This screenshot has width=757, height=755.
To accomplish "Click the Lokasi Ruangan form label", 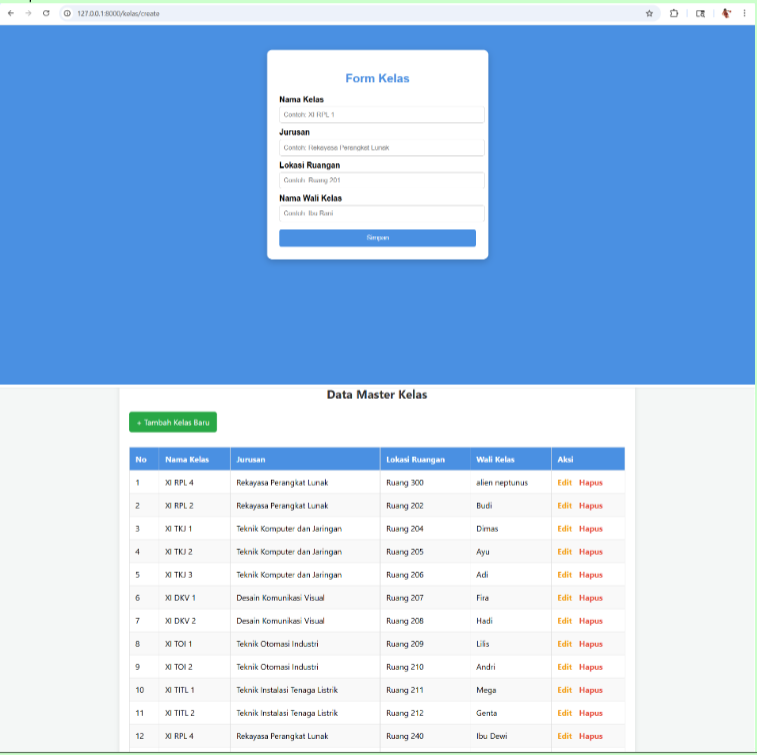I will click(x=309, y=165).
